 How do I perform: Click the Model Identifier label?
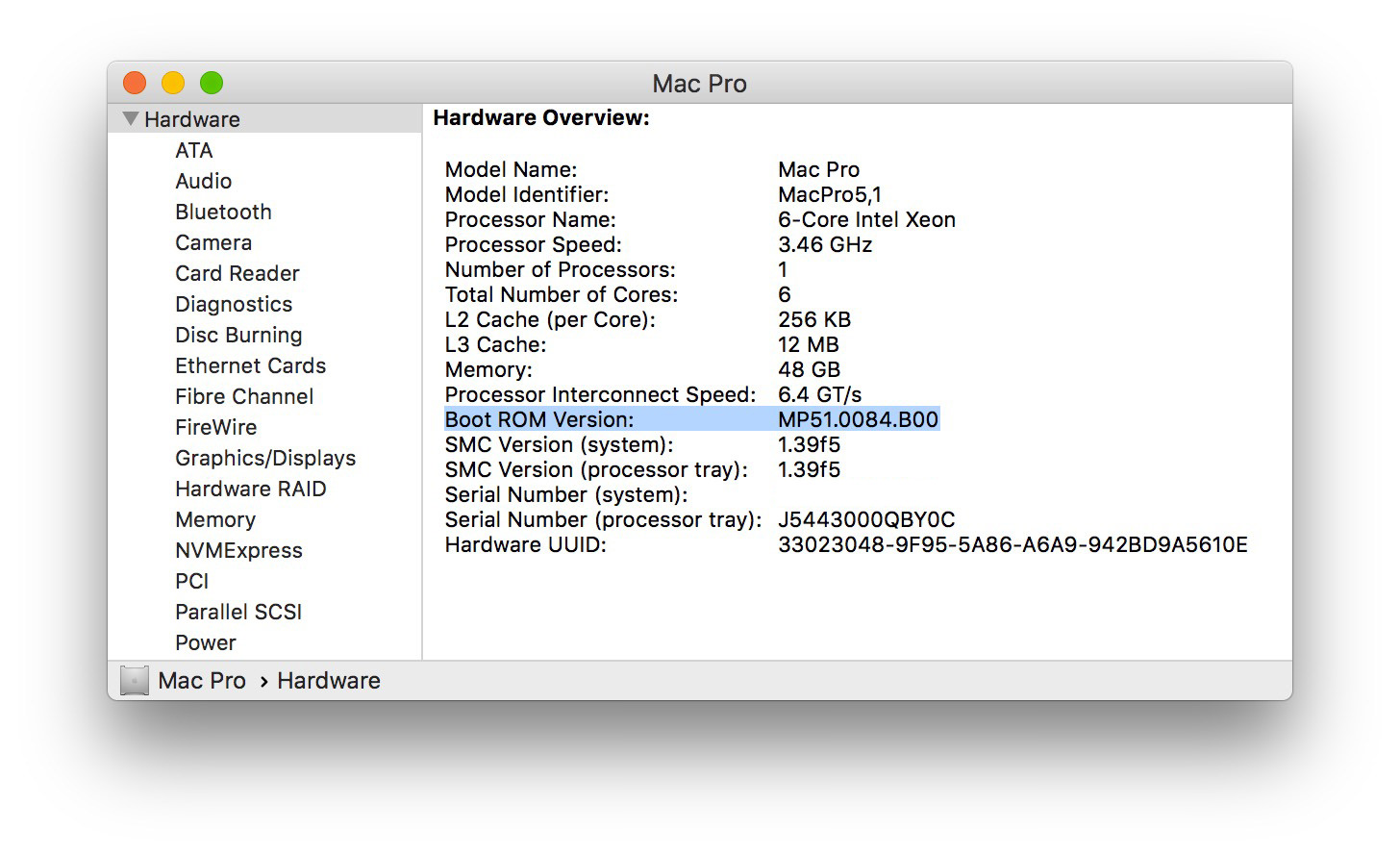click(x=527, y=194)
